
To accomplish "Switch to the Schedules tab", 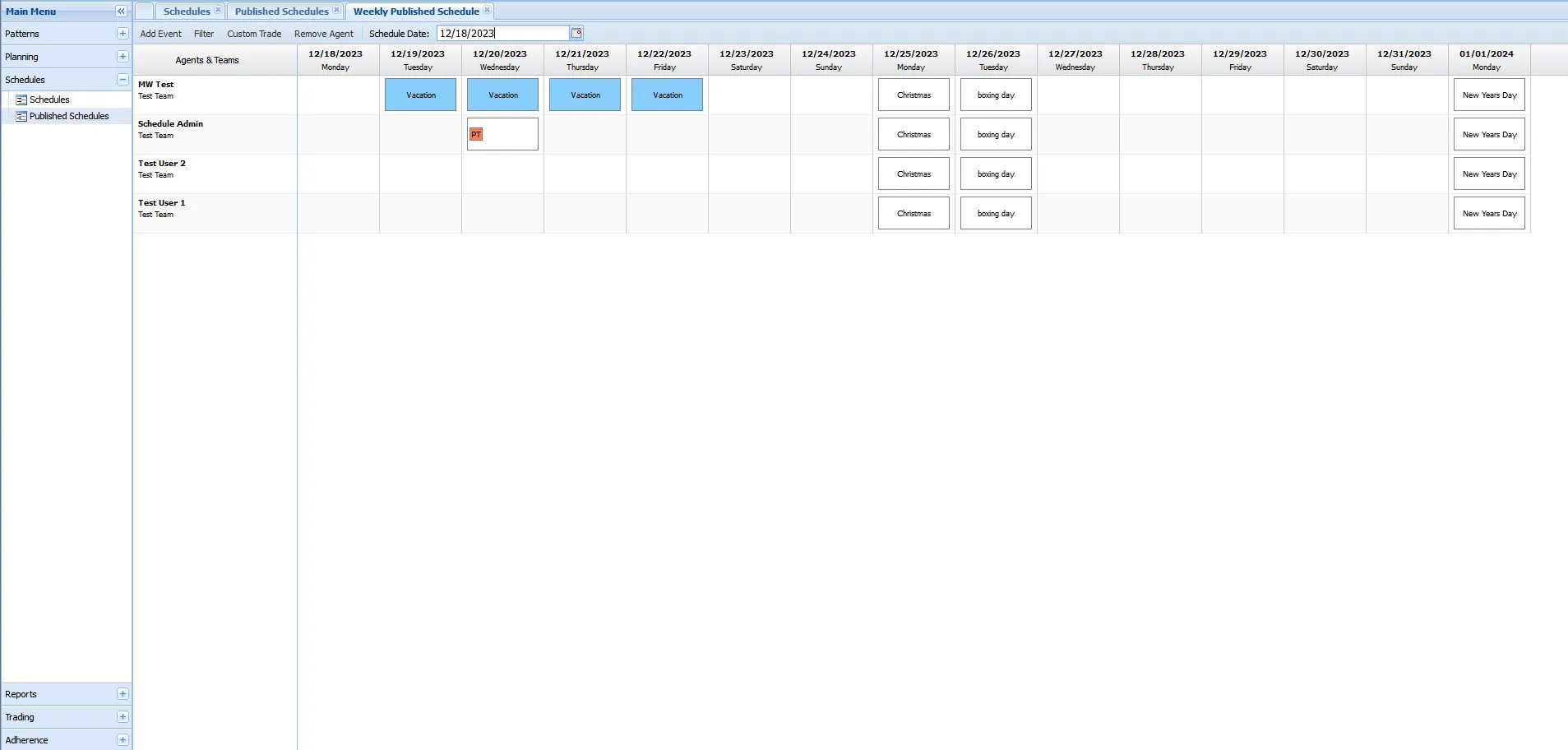I will pyautogui.click(x=187, y=11).
